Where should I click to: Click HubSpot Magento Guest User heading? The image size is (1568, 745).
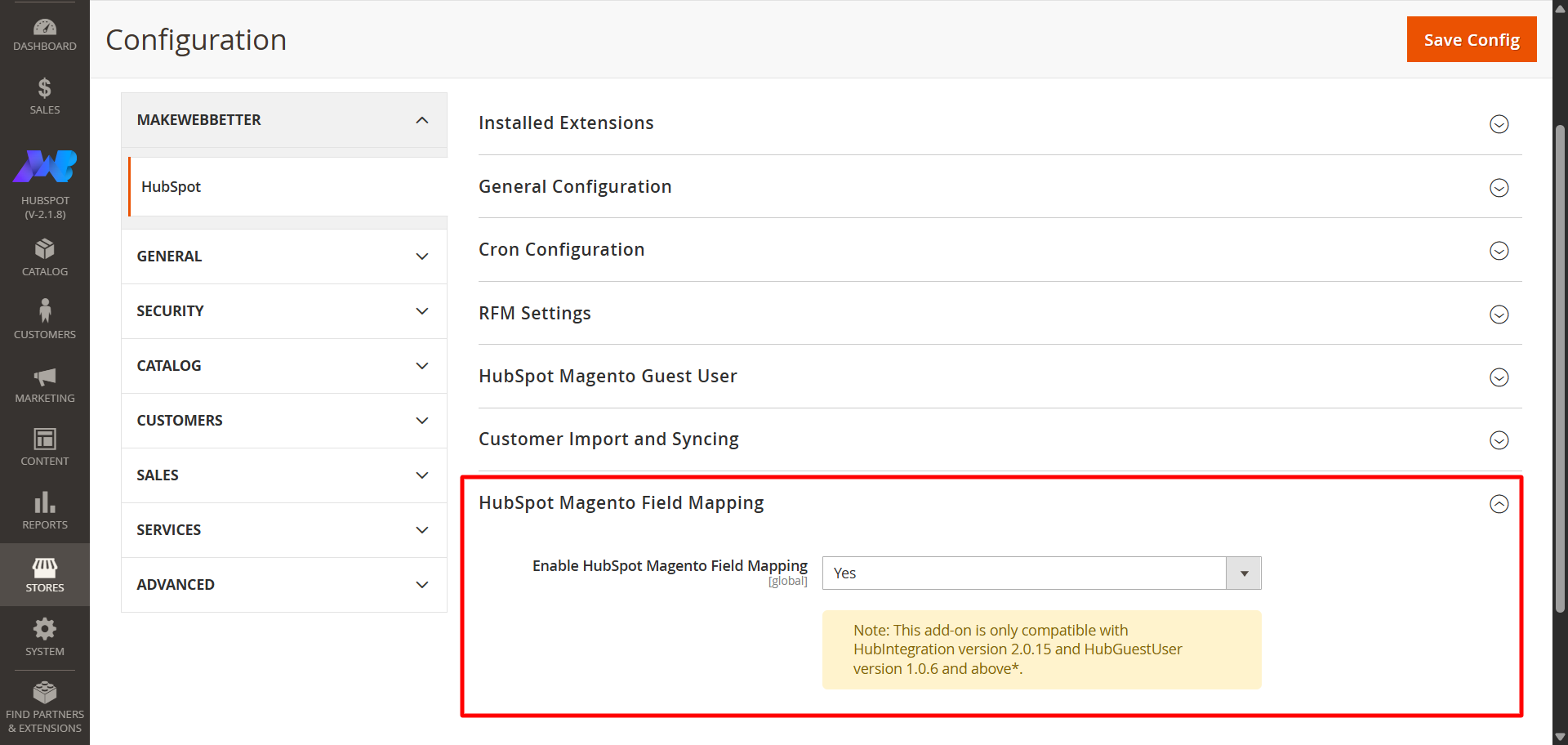[x=608, y=377]
